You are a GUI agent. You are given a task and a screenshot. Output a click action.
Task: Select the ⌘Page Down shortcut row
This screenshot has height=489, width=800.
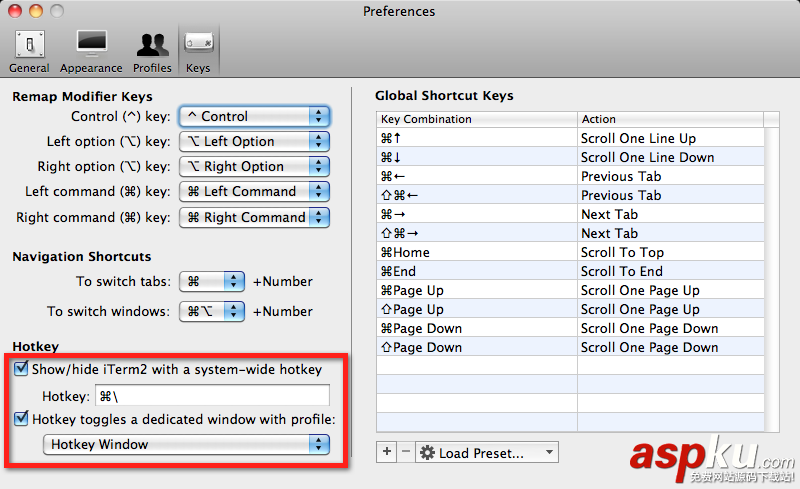570,328
